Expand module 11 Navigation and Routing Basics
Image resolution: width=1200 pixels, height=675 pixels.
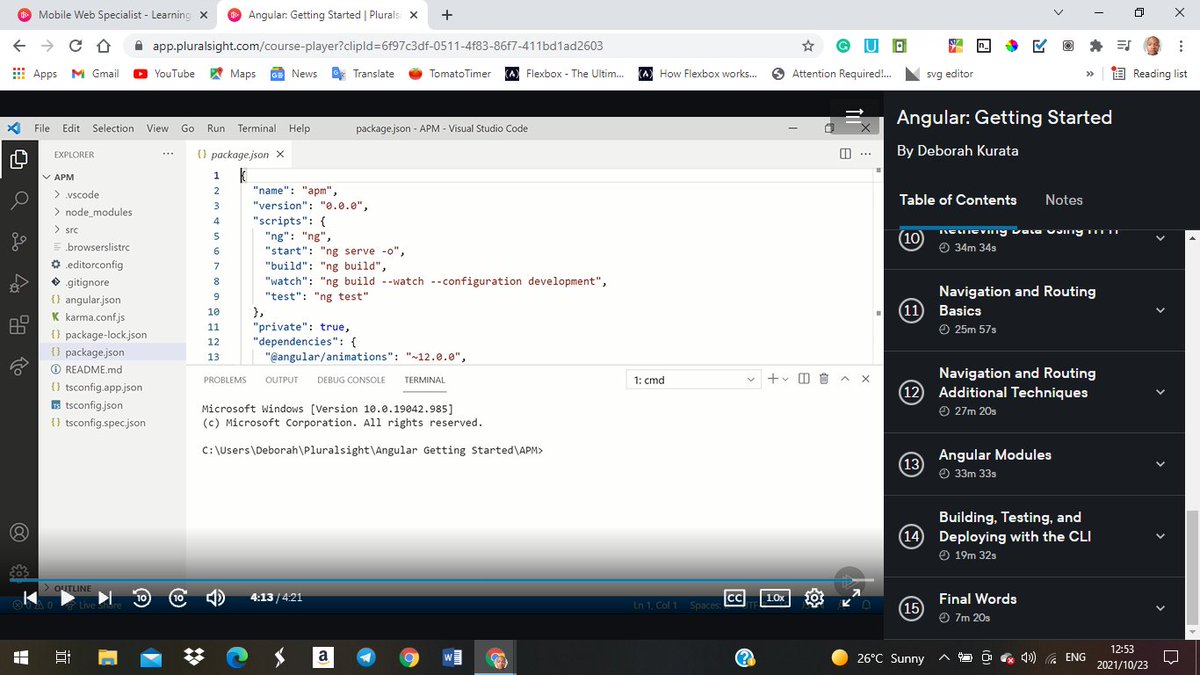(x=1160, y=310)
